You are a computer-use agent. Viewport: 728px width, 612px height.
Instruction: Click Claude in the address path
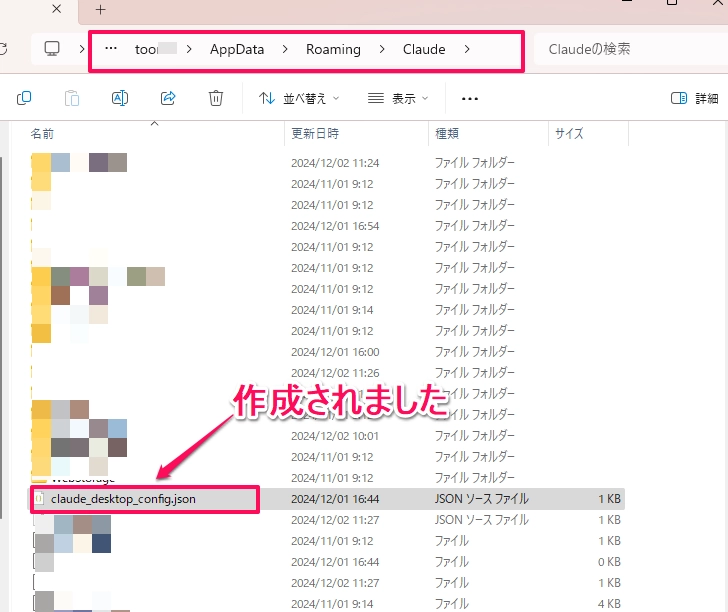pos(424,49)
